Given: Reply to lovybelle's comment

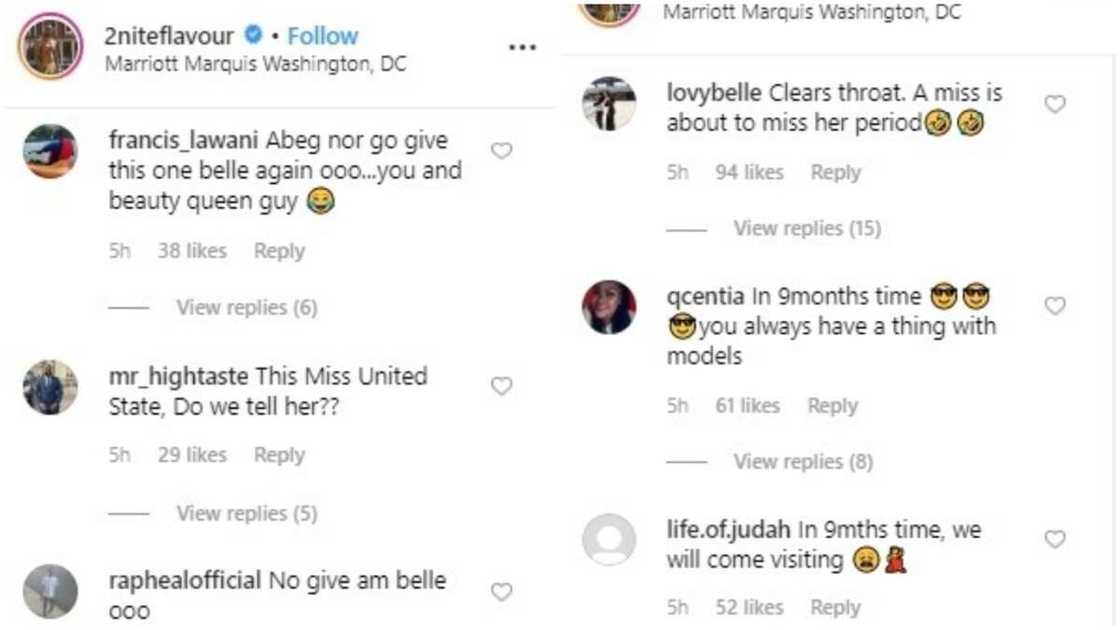Looking at the screenshot, I should point(837,171).
